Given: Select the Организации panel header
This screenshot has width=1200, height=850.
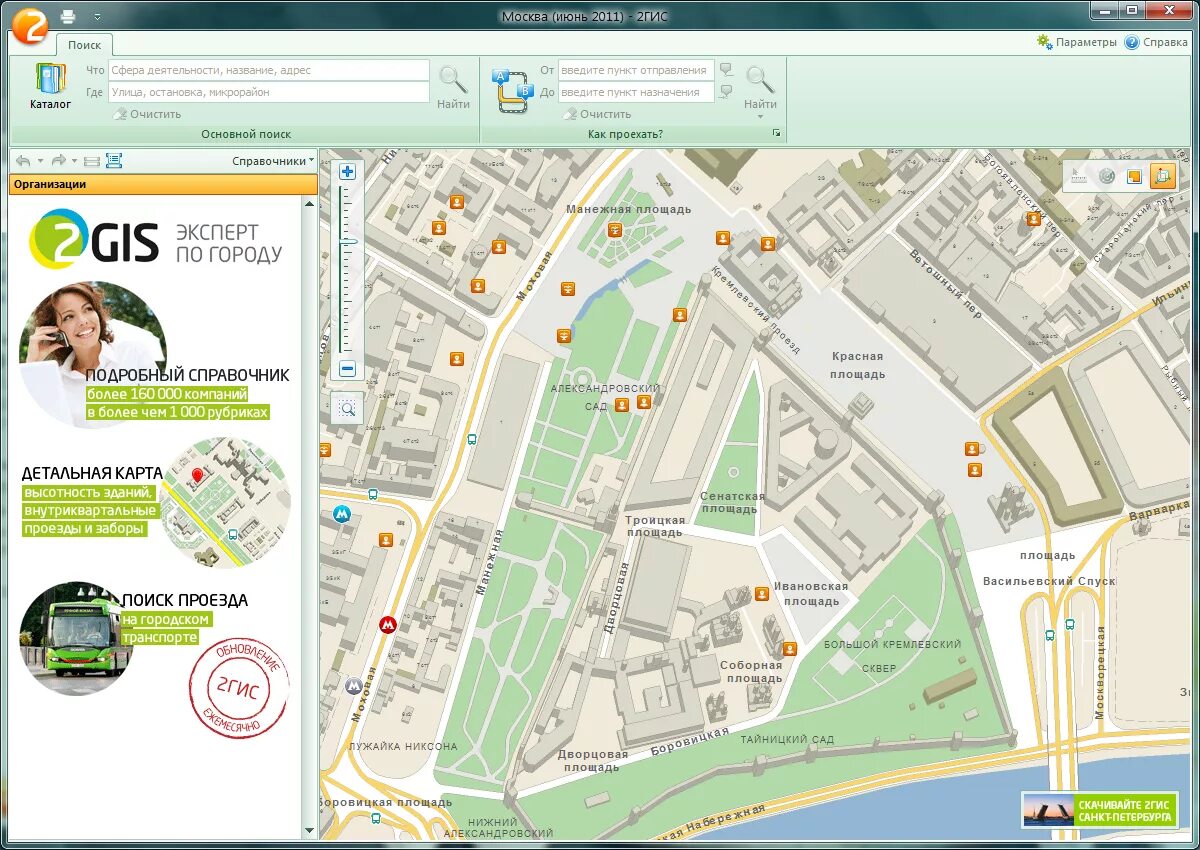Looking at the screenshot, I should 163,184.
